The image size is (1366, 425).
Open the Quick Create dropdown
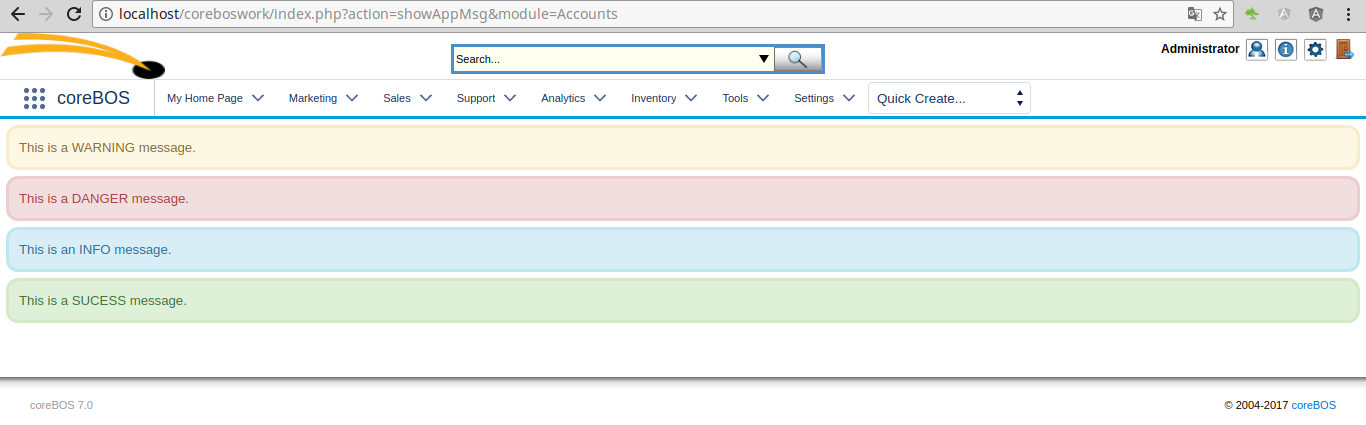tap(949, 98)
